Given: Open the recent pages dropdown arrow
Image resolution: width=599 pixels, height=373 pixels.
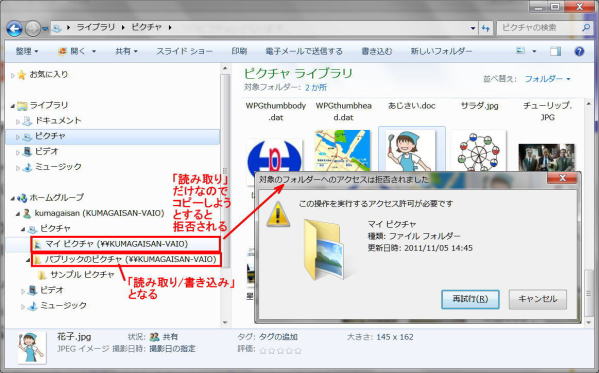Looking at the screenshot, I should [x=45, y=29].
